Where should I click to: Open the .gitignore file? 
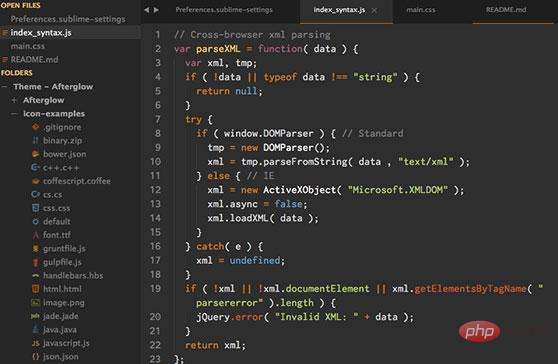pyautogui.click(x=62, y=127)
